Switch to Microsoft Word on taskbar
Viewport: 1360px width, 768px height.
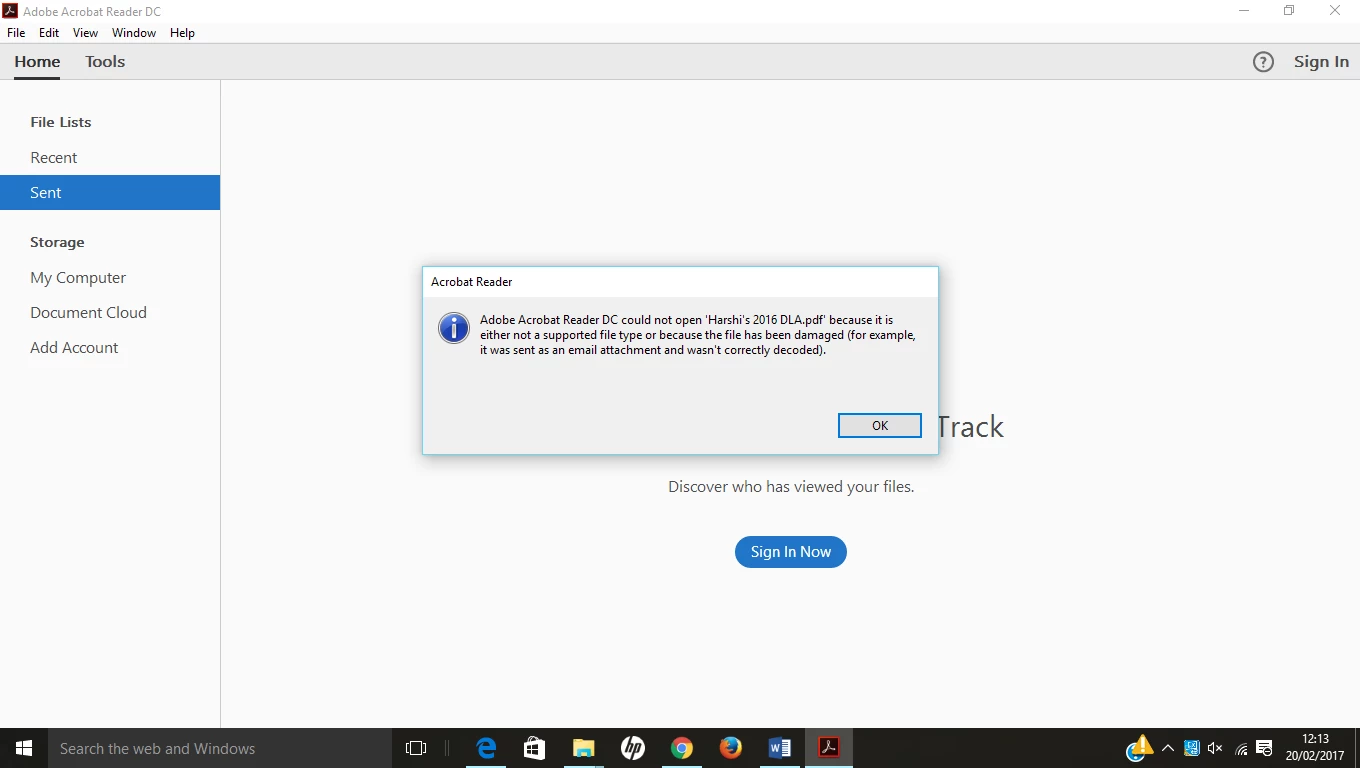pos(780,748)
